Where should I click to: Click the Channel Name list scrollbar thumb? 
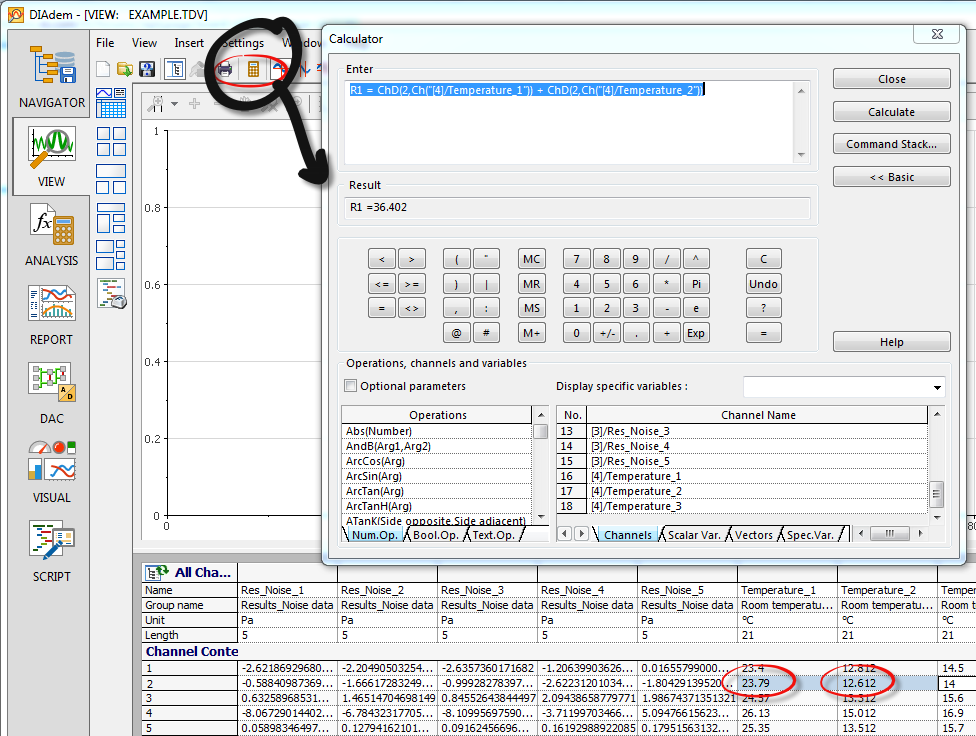tap(936, 494)
